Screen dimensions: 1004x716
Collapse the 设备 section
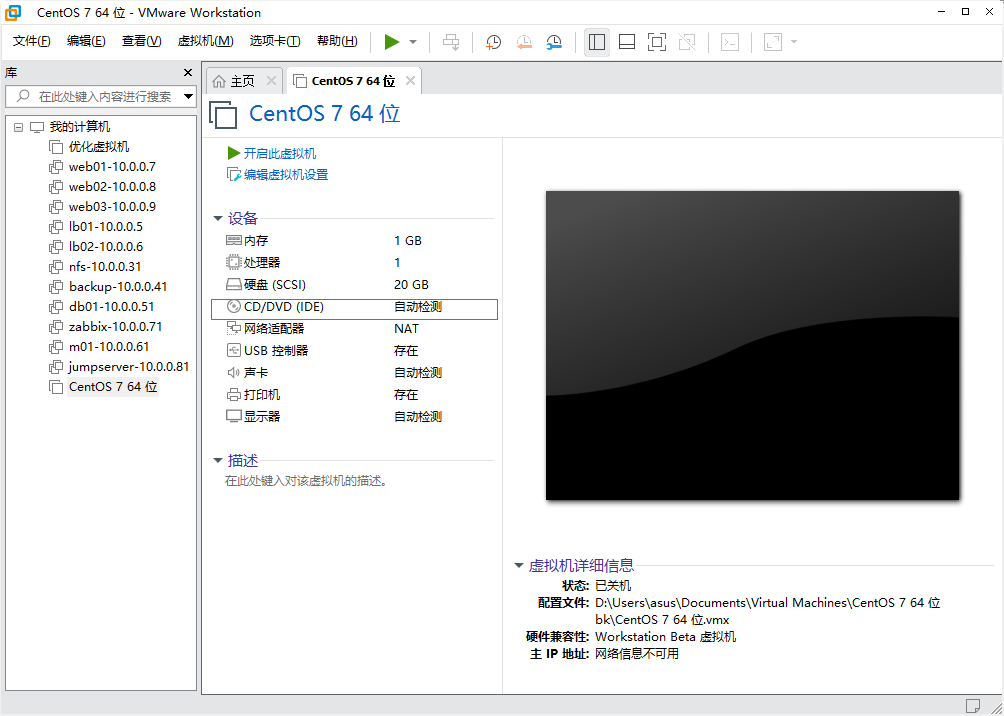(x=218, y=218)
